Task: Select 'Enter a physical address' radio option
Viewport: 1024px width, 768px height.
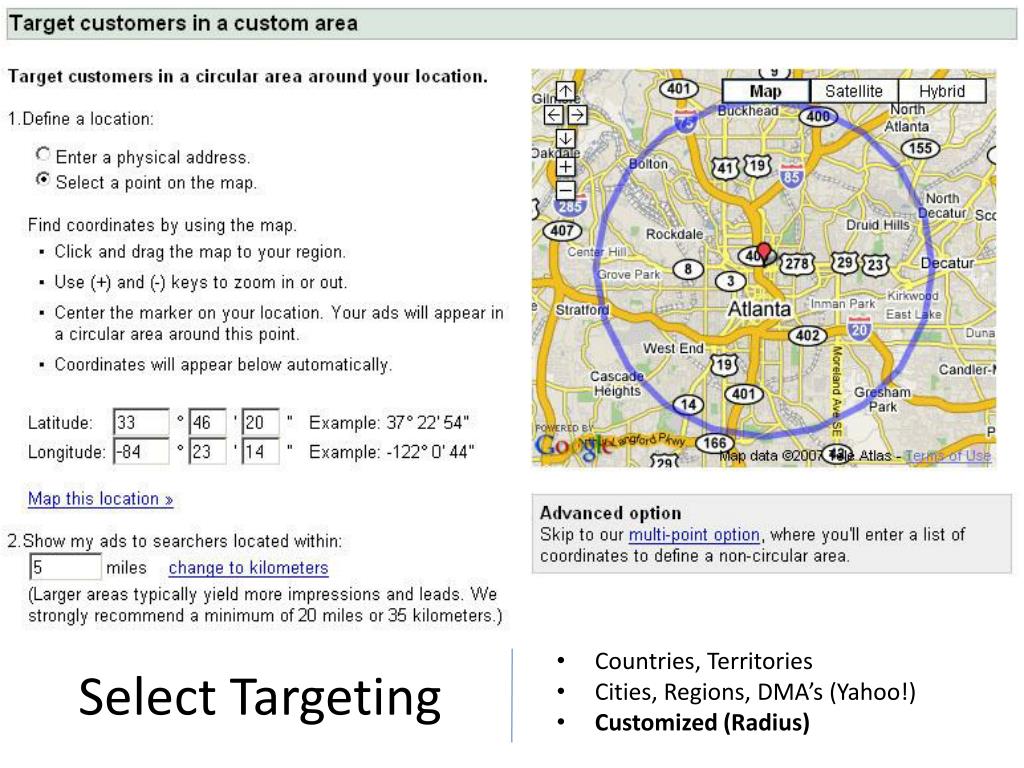Action: [x=43, y=154]
